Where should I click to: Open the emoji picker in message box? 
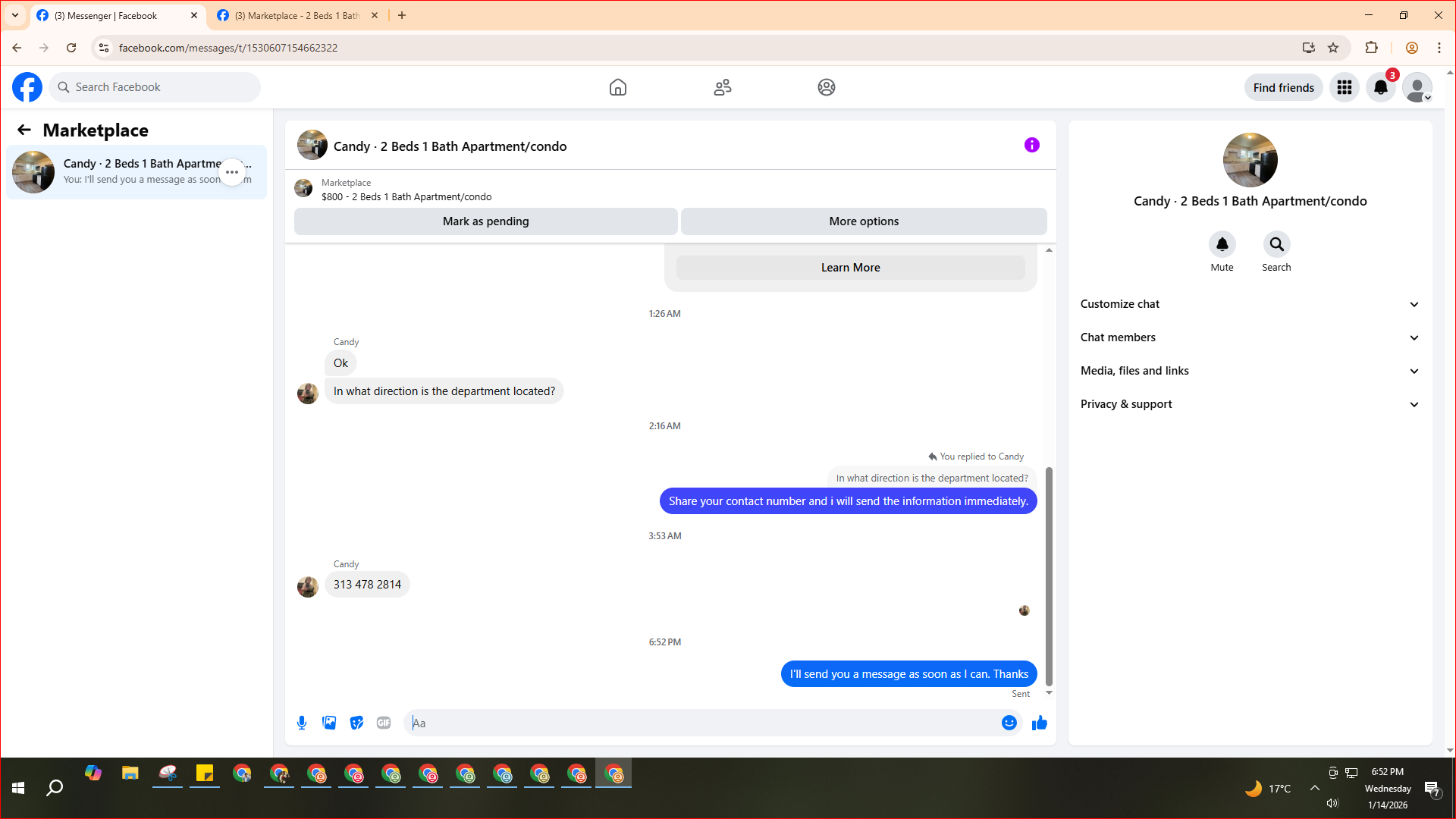tap(1009, 723)
